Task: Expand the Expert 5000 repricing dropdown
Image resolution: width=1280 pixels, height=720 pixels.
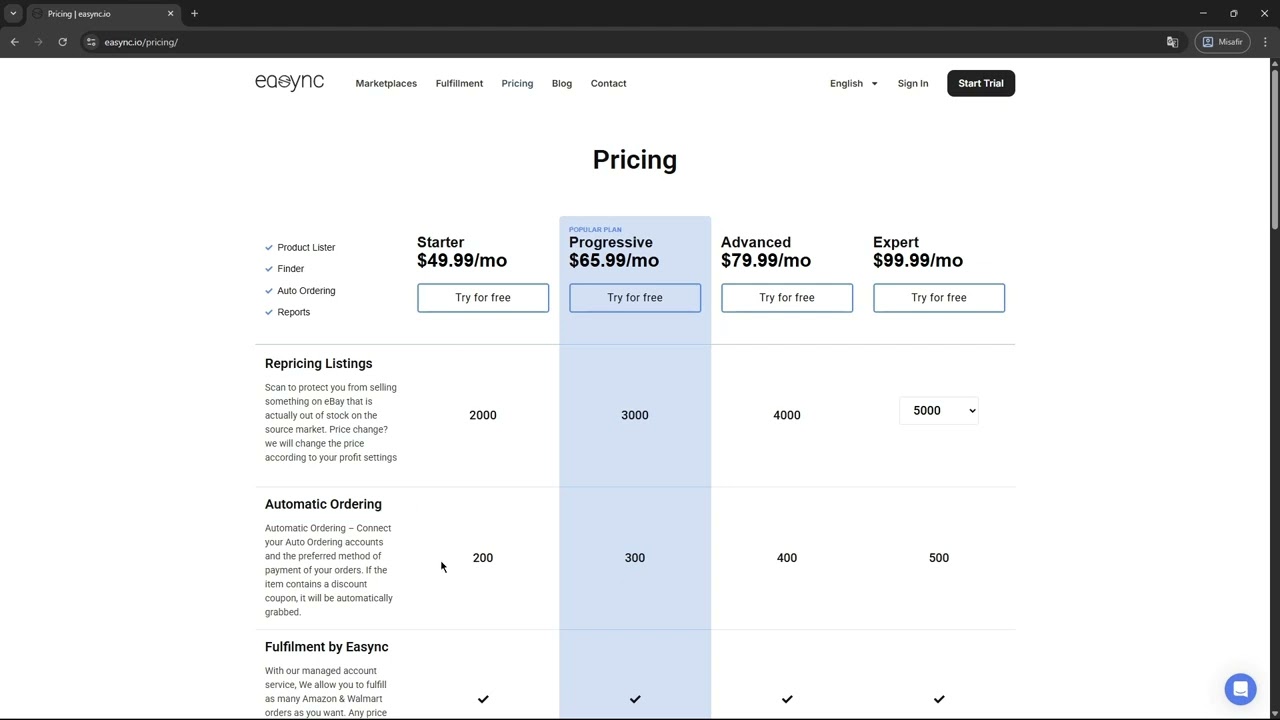Action: click(939, 410)
